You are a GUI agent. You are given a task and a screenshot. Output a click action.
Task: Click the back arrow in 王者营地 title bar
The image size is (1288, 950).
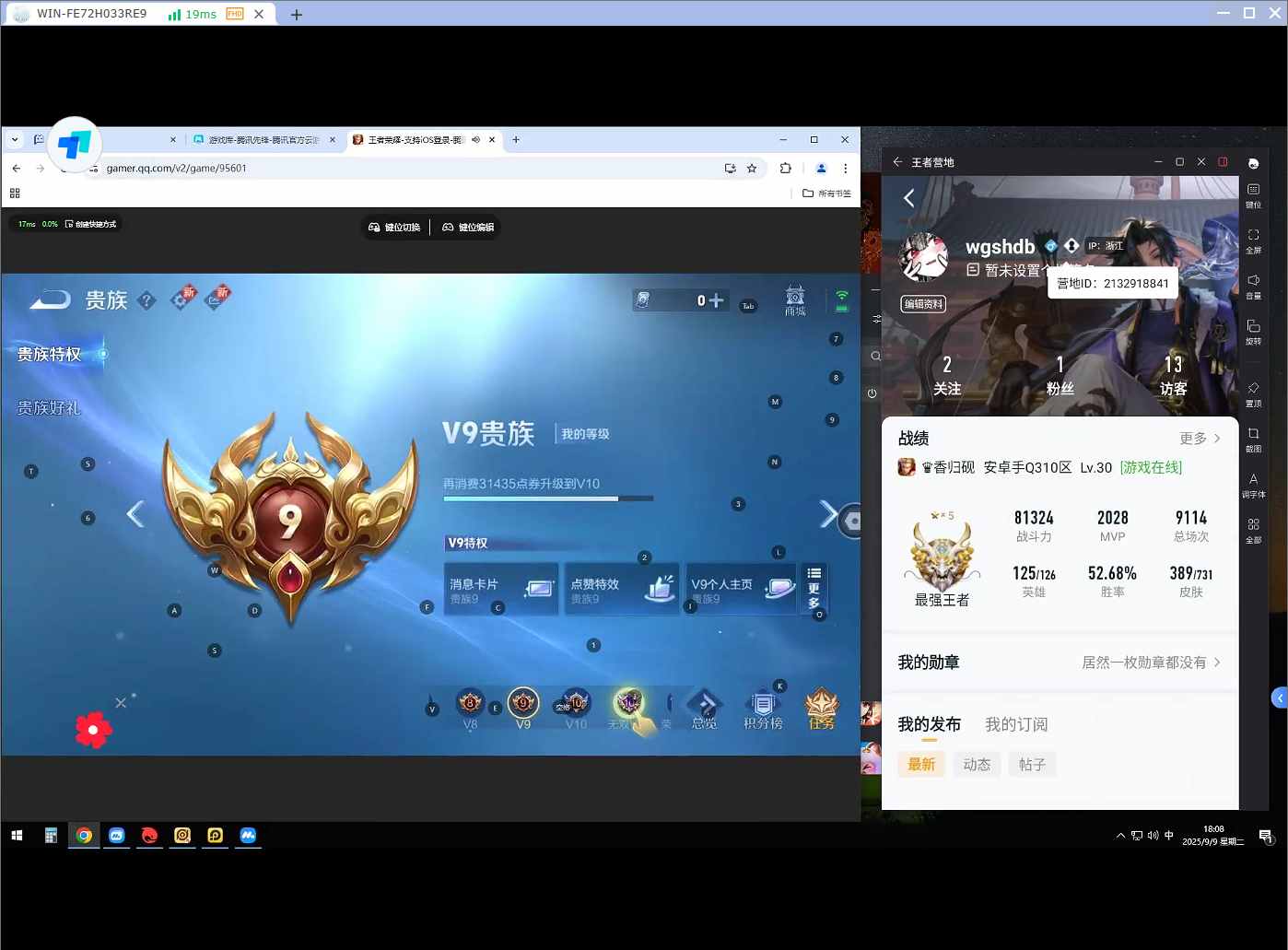click(897, 161)
